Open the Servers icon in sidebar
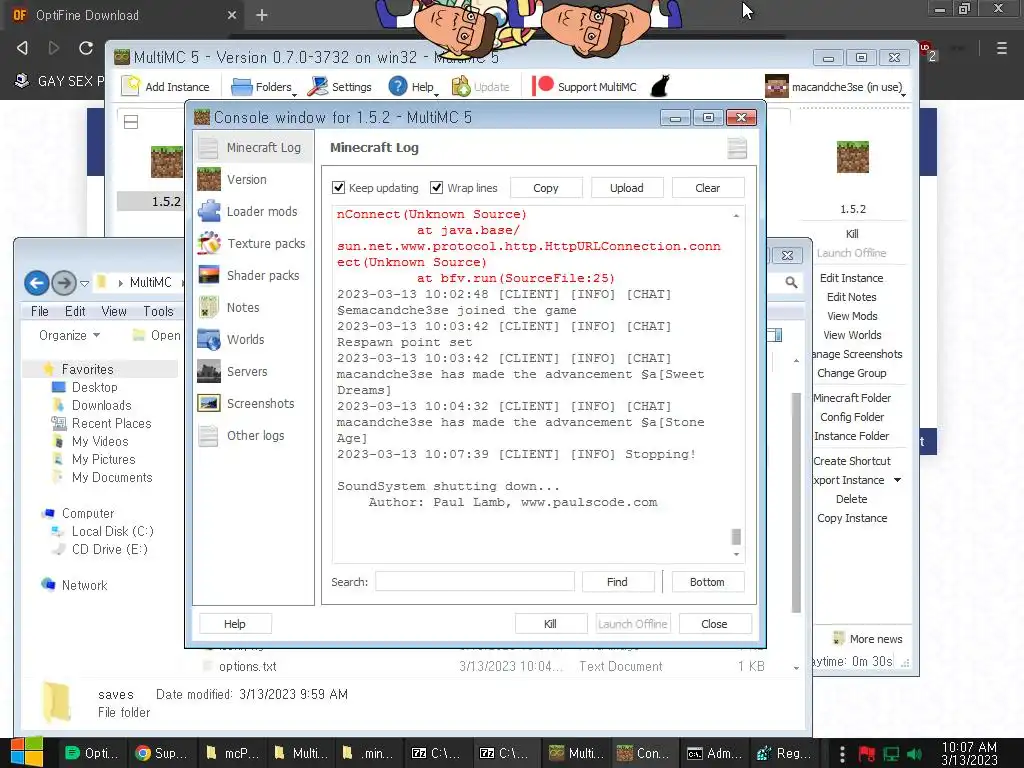 [x=209, y=371]
